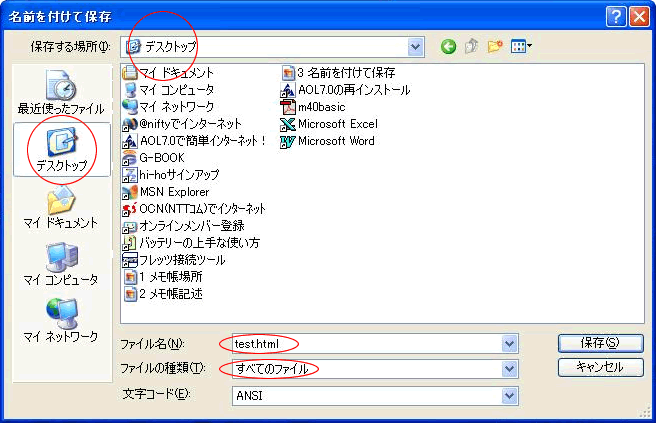
Task: Select the file 1 メモ帳場所
Action: 163,277
